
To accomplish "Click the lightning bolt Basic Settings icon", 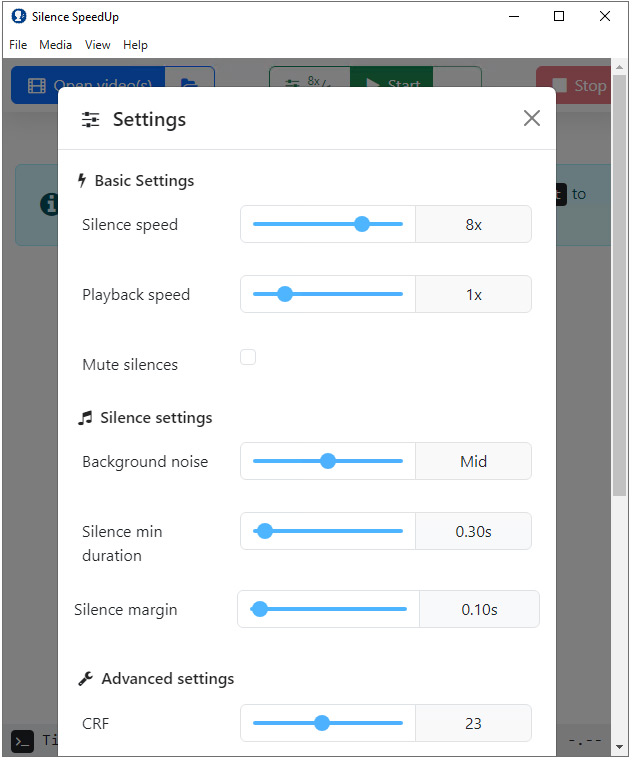I will point(82,181).
